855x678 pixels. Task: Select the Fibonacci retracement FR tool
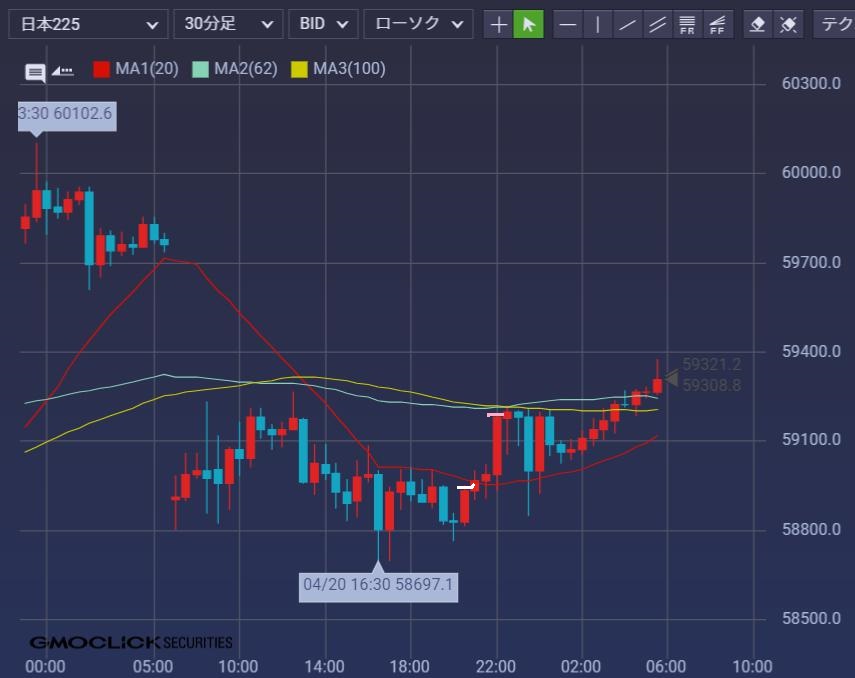point(687,24)
